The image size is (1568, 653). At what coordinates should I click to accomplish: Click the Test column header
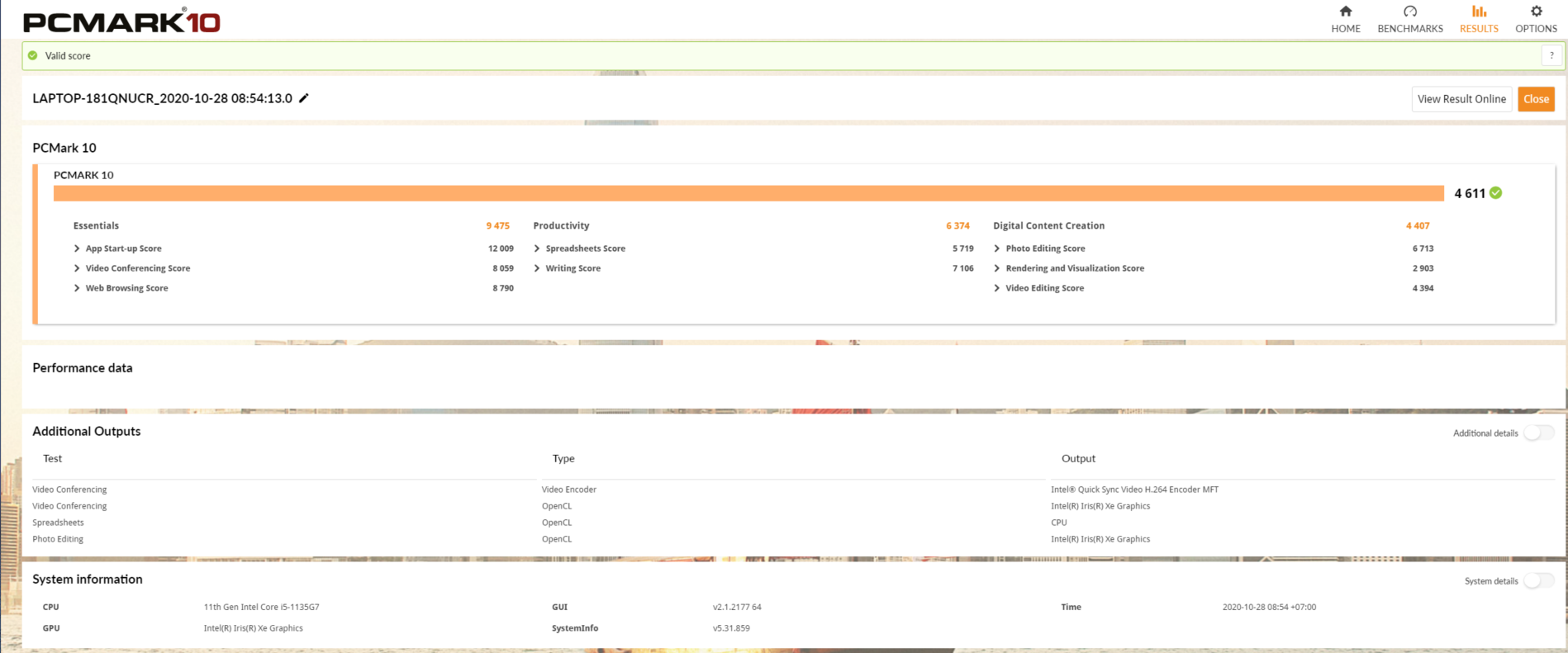(x=53, y=458)
